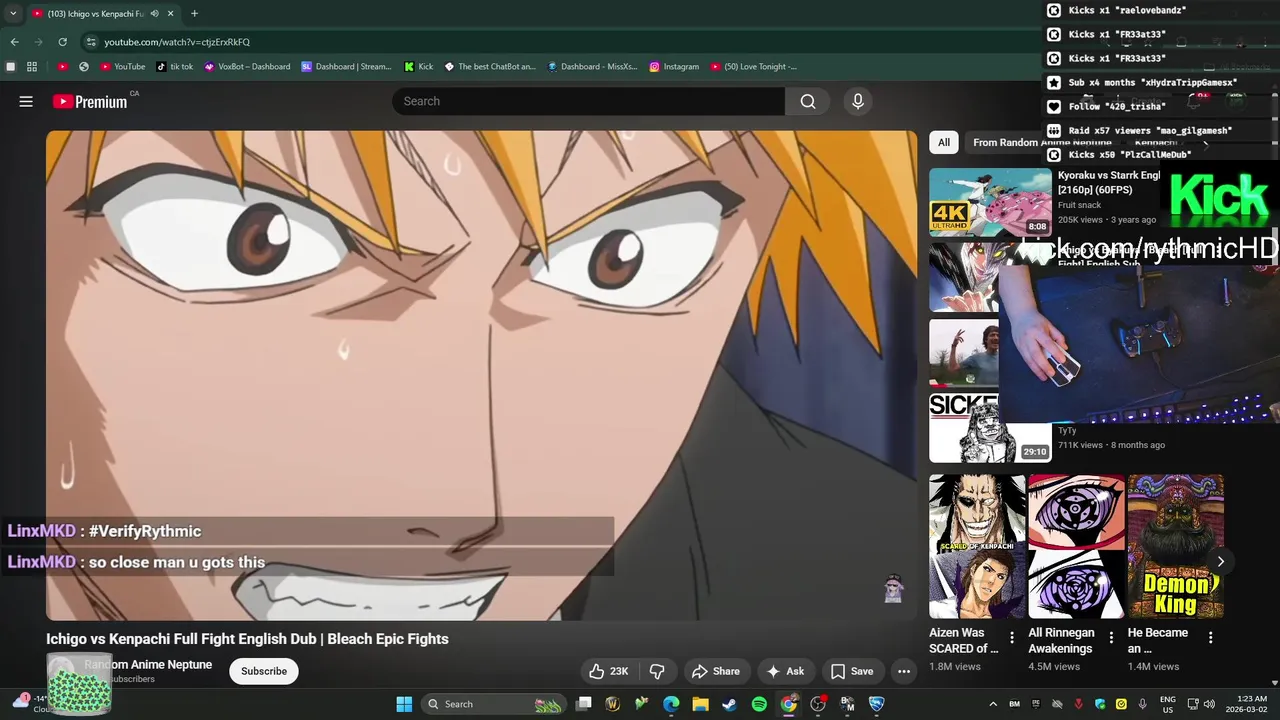Open The best ChatBot bookmark
The height and width of the screenshot is (720, 1280).
[490, 67]
